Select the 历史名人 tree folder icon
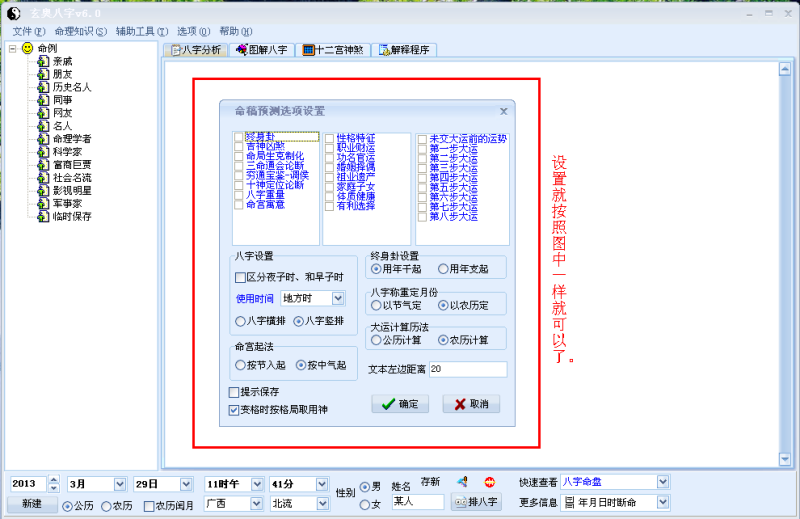Screen dimensions: 800x519 tap(43, 87)
